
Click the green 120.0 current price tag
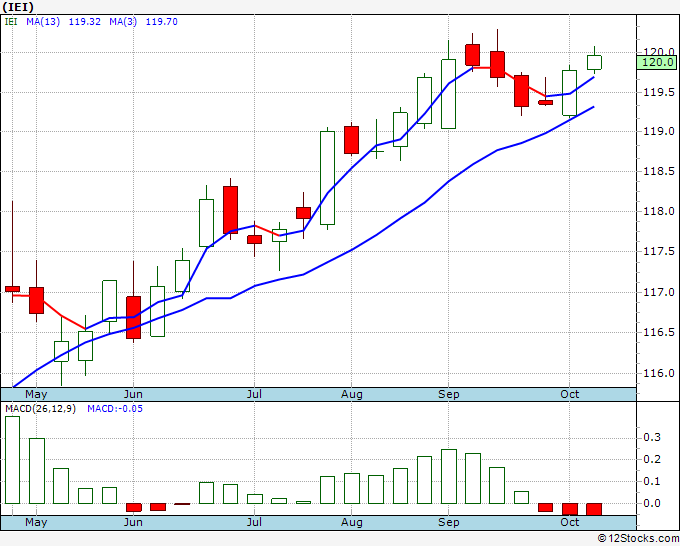(x=657, y=62)
